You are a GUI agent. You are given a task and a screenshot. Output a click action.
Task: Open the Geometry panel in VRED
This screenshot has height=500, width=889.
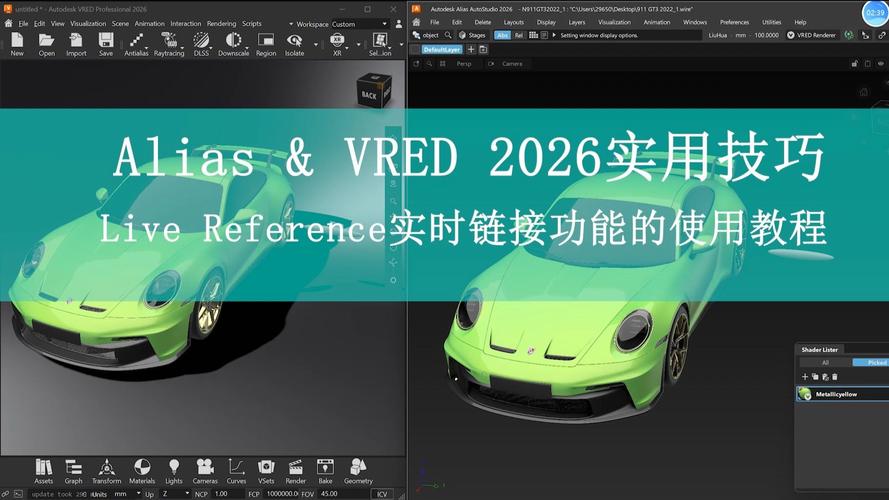point(358,472)
